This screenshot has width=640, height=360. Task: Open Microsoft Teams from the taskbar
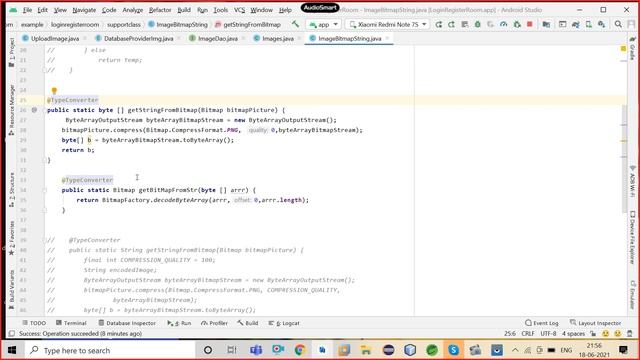click(256, 350)
